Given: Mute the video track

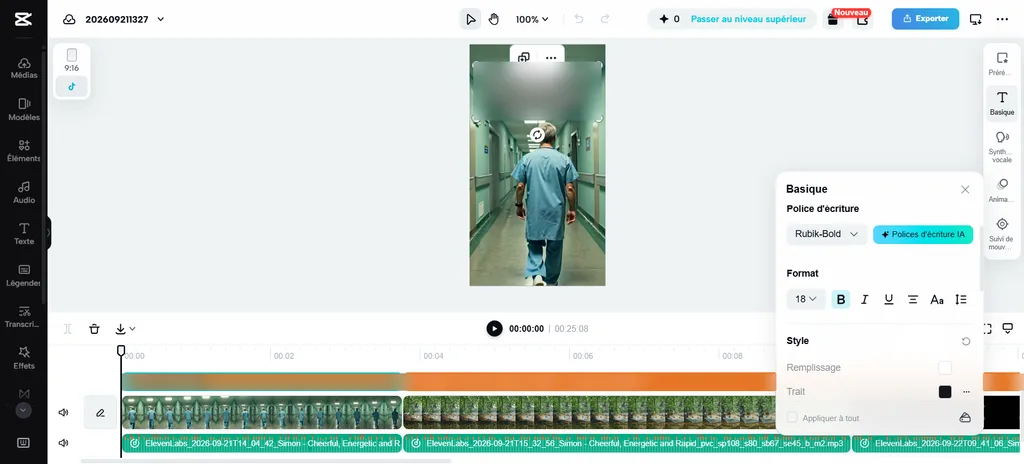Looking at the screenshot, I should [63, 412].
